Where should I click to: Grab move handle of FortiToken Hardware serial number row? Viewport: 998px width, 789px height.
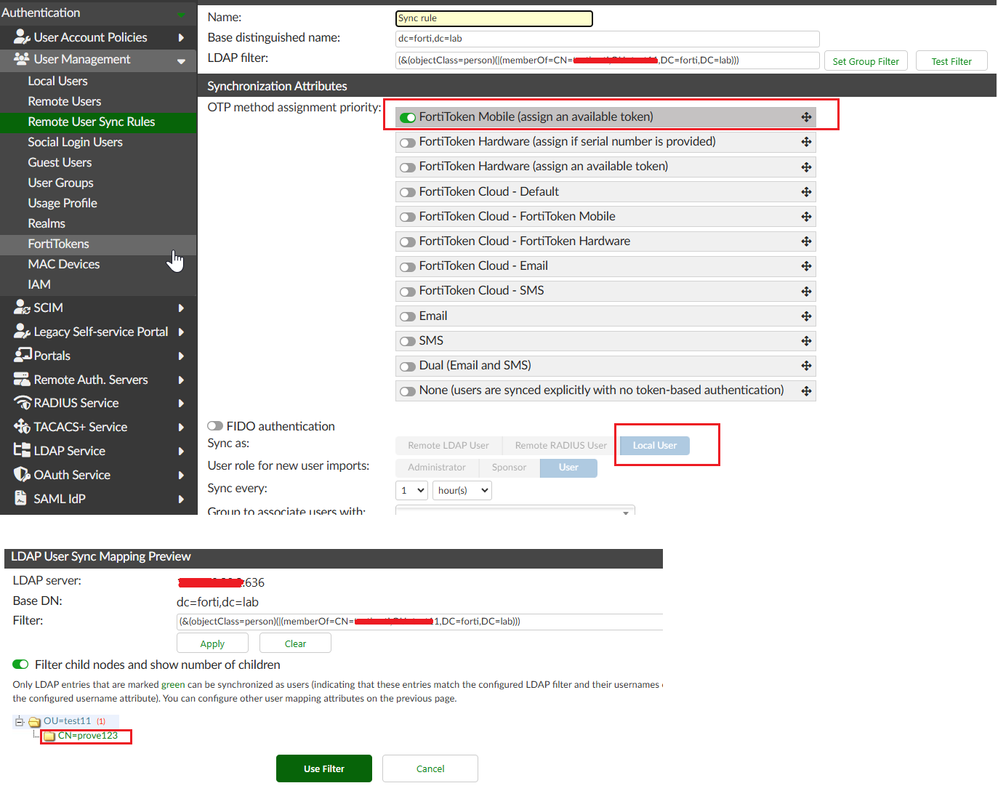coord(806,142)
